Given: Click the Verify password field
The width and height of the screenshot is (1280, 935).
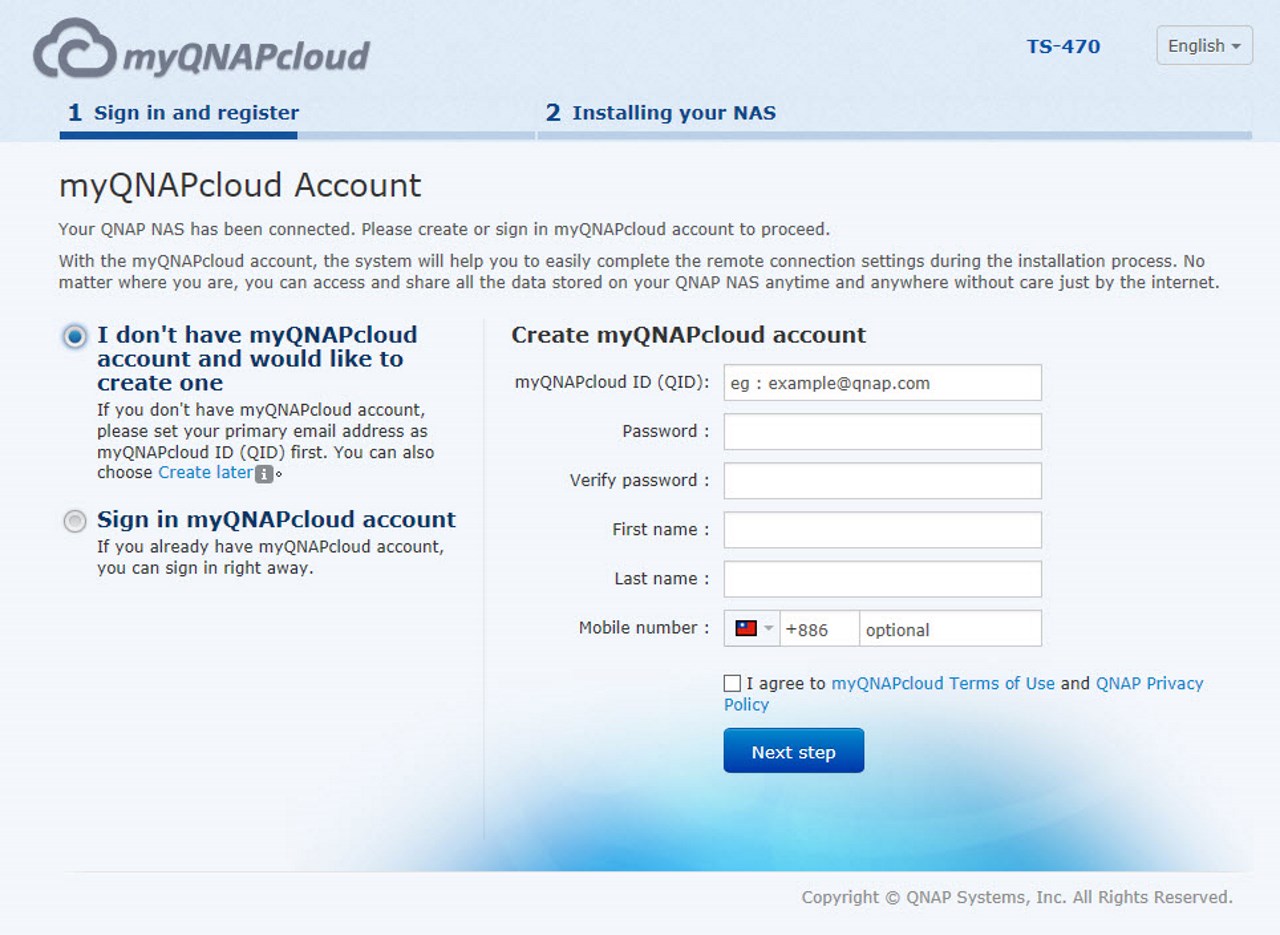Looking at the screenshot, I should [x=883, y=480].
